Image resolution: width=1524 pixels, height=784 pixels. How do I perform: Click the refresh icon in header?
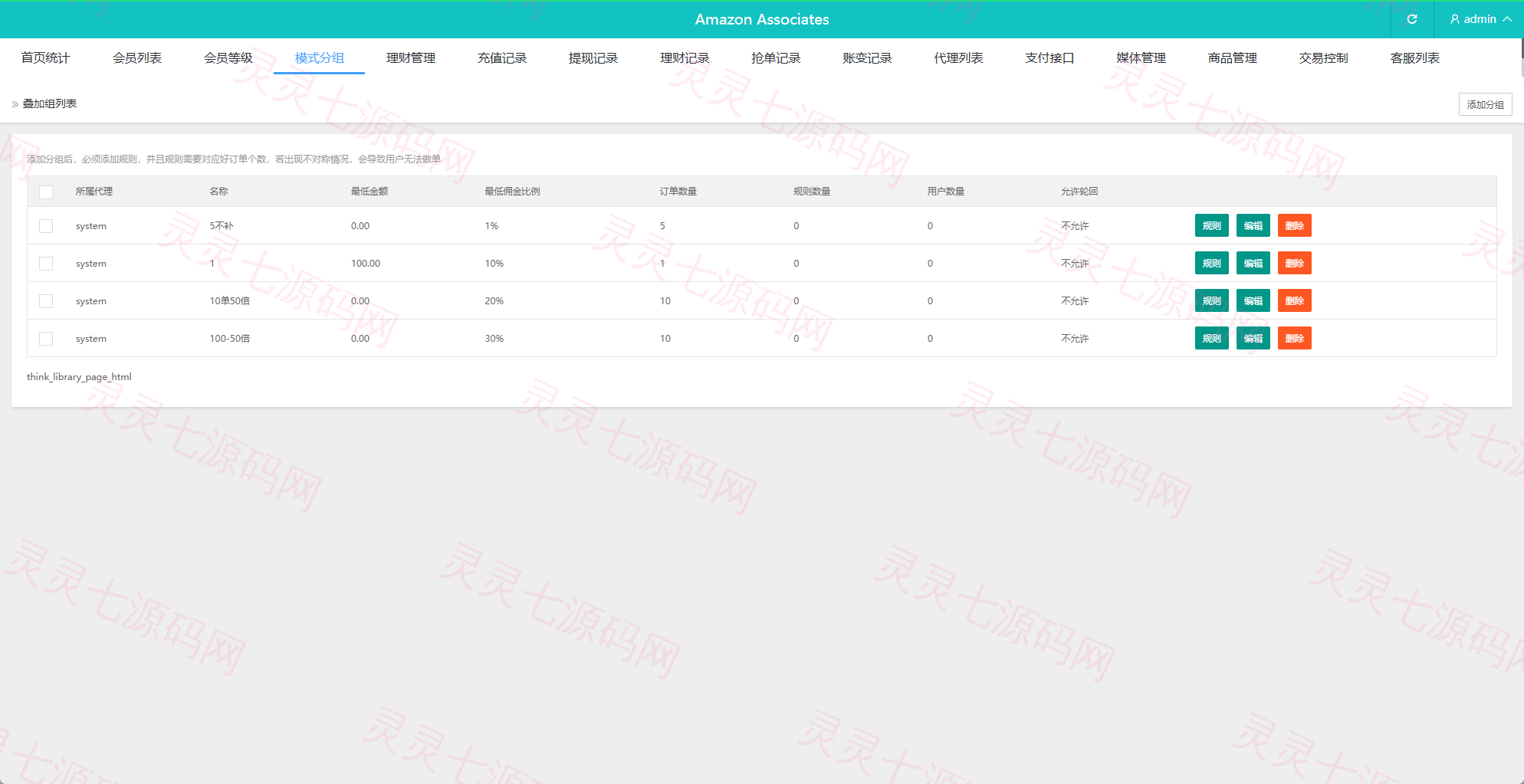(1412, 19)
